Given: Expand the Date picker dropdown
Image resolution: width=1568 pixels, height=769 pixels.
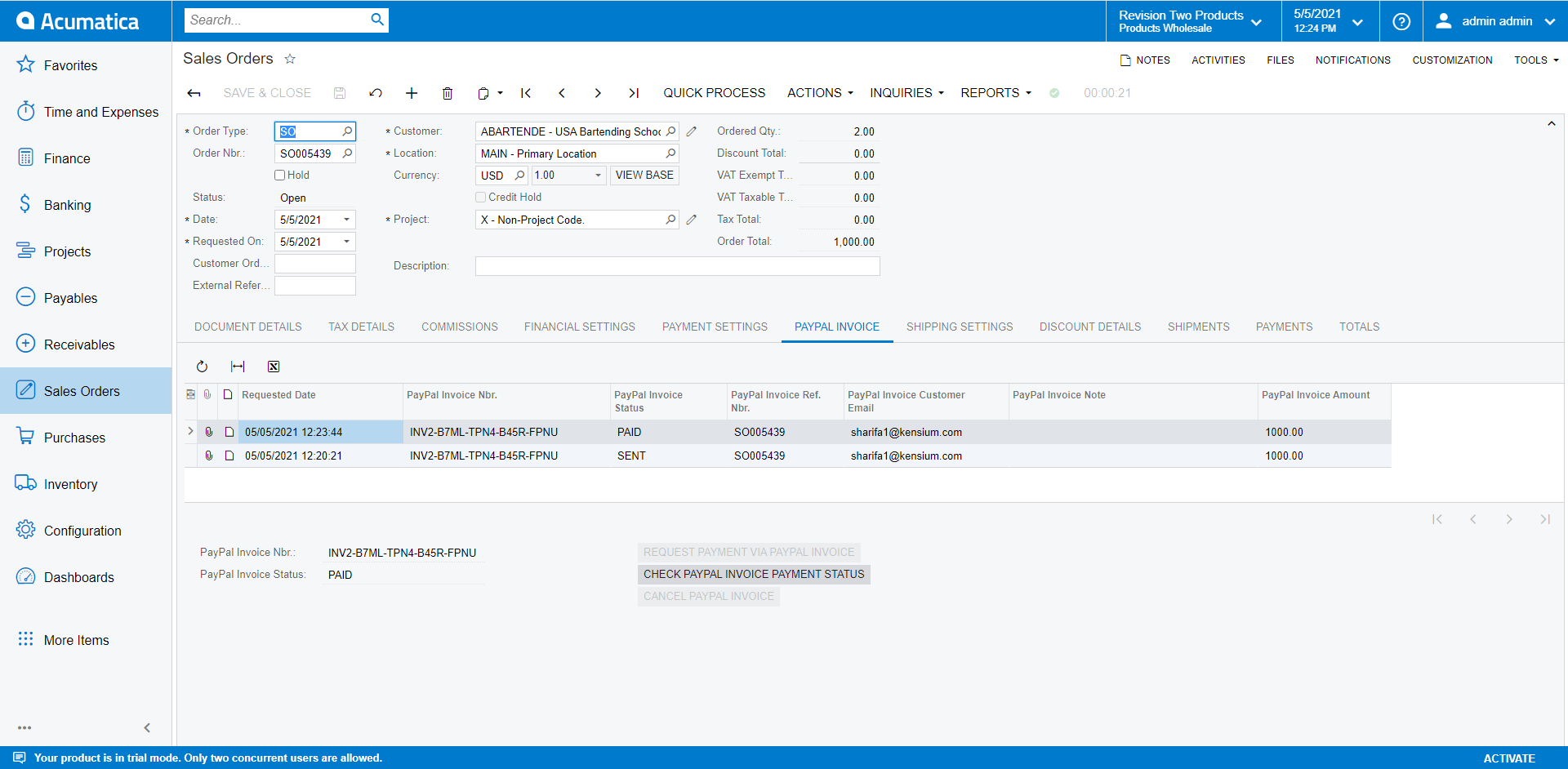Looking at the screenshot, I should tap(347, 220).
